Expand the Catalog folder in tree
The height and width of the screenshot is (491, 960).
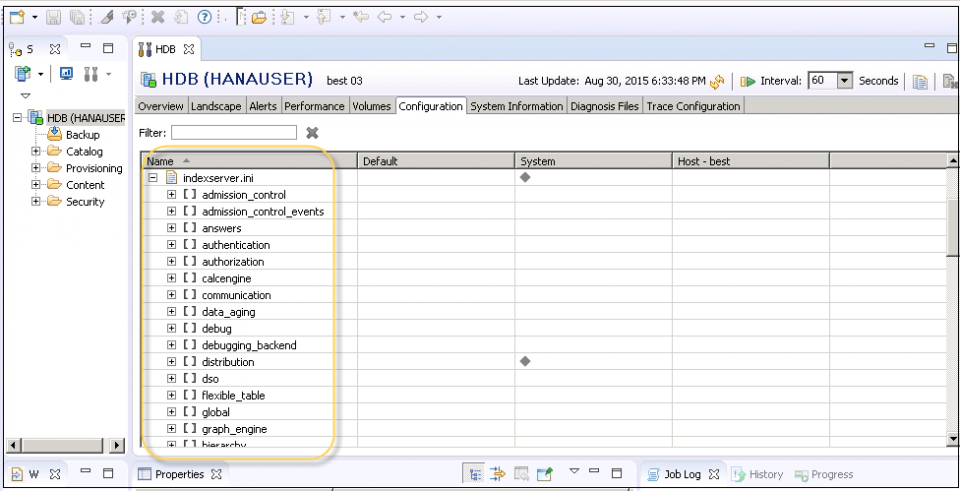[36, 152]
